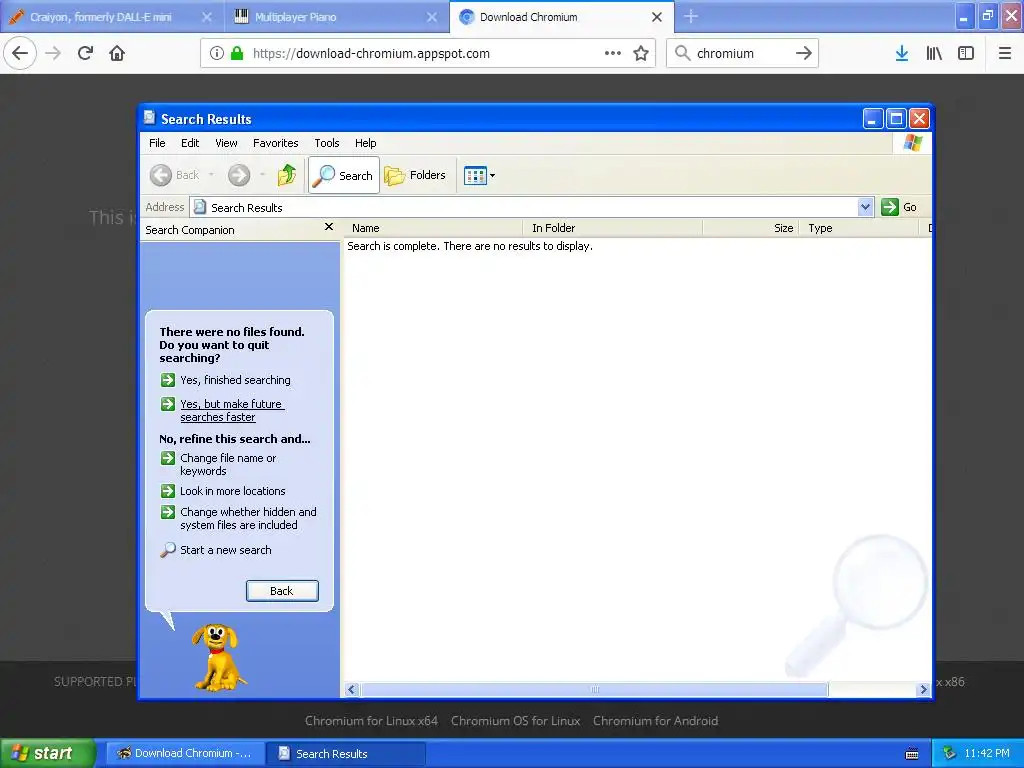Screen dimensions: 1024x768
Task: Click the Forward arrow in Search Results toolbar
Action: pos(239,175)
